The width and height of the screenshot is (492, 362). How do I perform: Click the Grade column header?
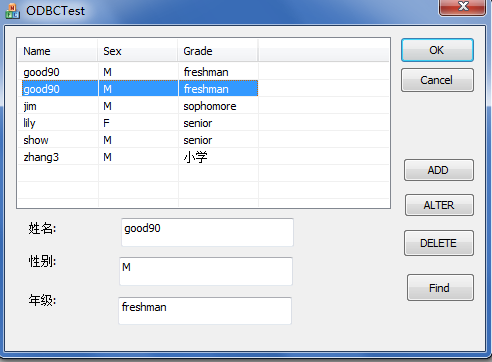point(218,51)
